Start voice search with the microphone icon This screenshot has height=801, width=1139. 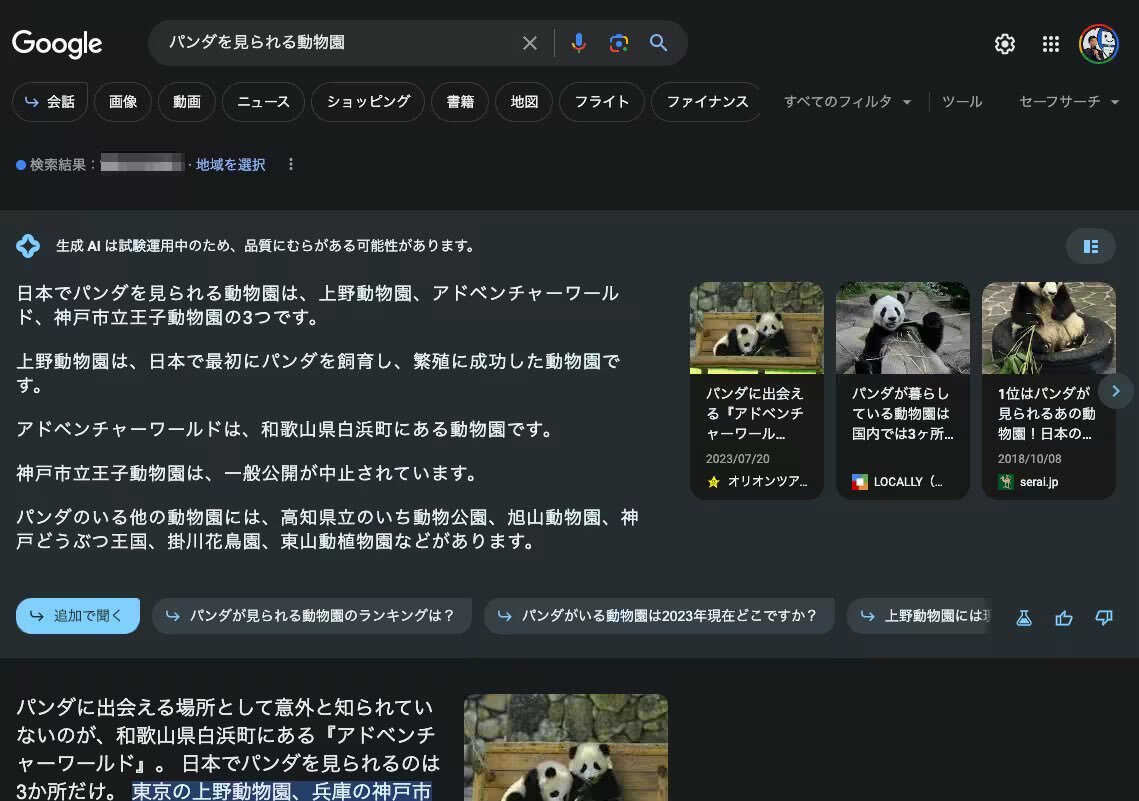[578, 43]
